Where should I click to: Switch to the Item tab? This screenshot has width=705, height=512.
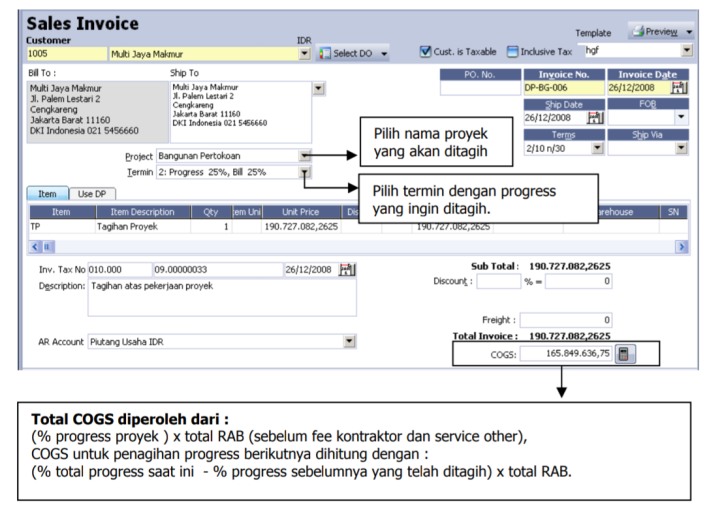(x=47, y=194)
